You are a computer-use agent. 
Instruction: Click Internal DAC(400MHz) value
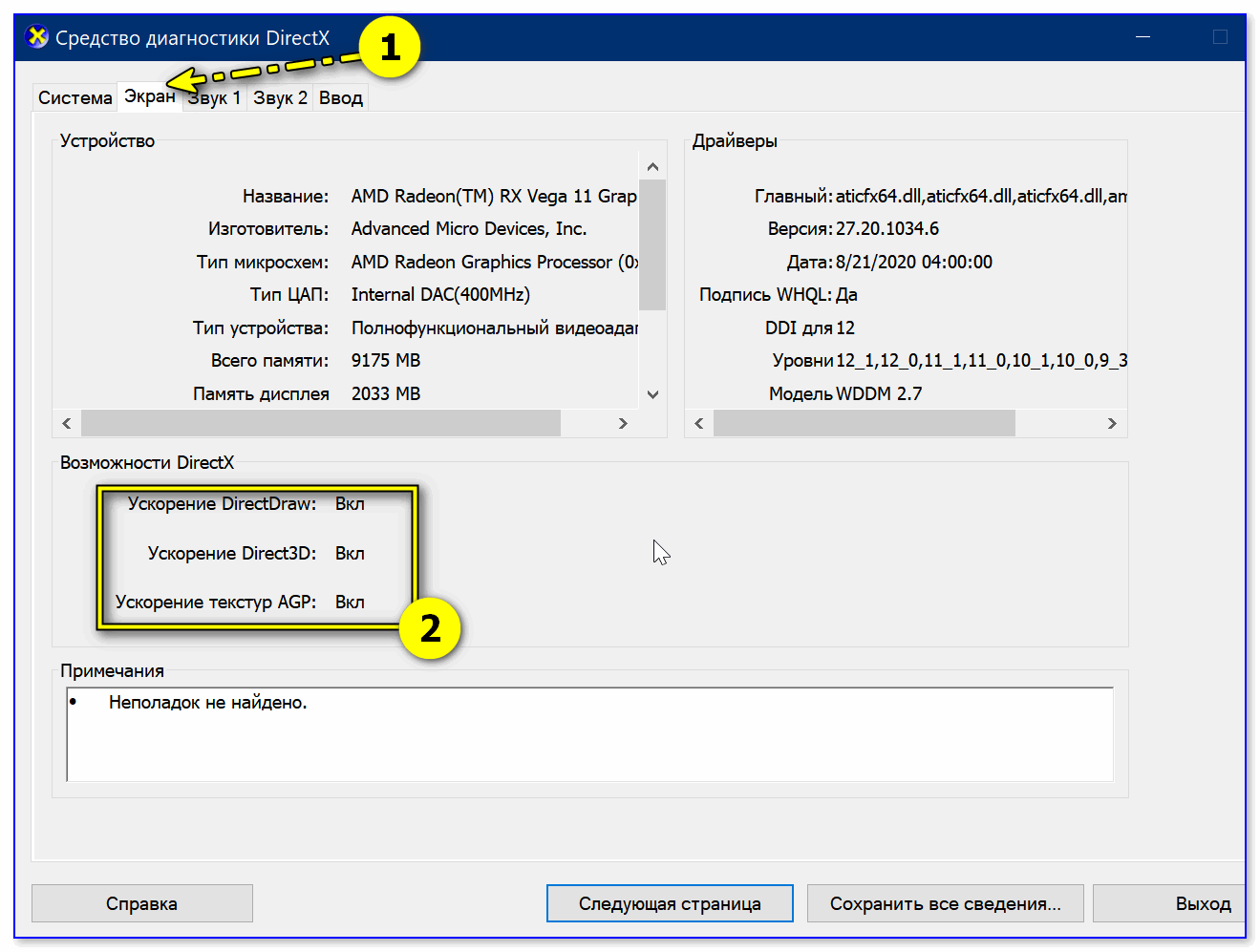click(x=440, y=294)
